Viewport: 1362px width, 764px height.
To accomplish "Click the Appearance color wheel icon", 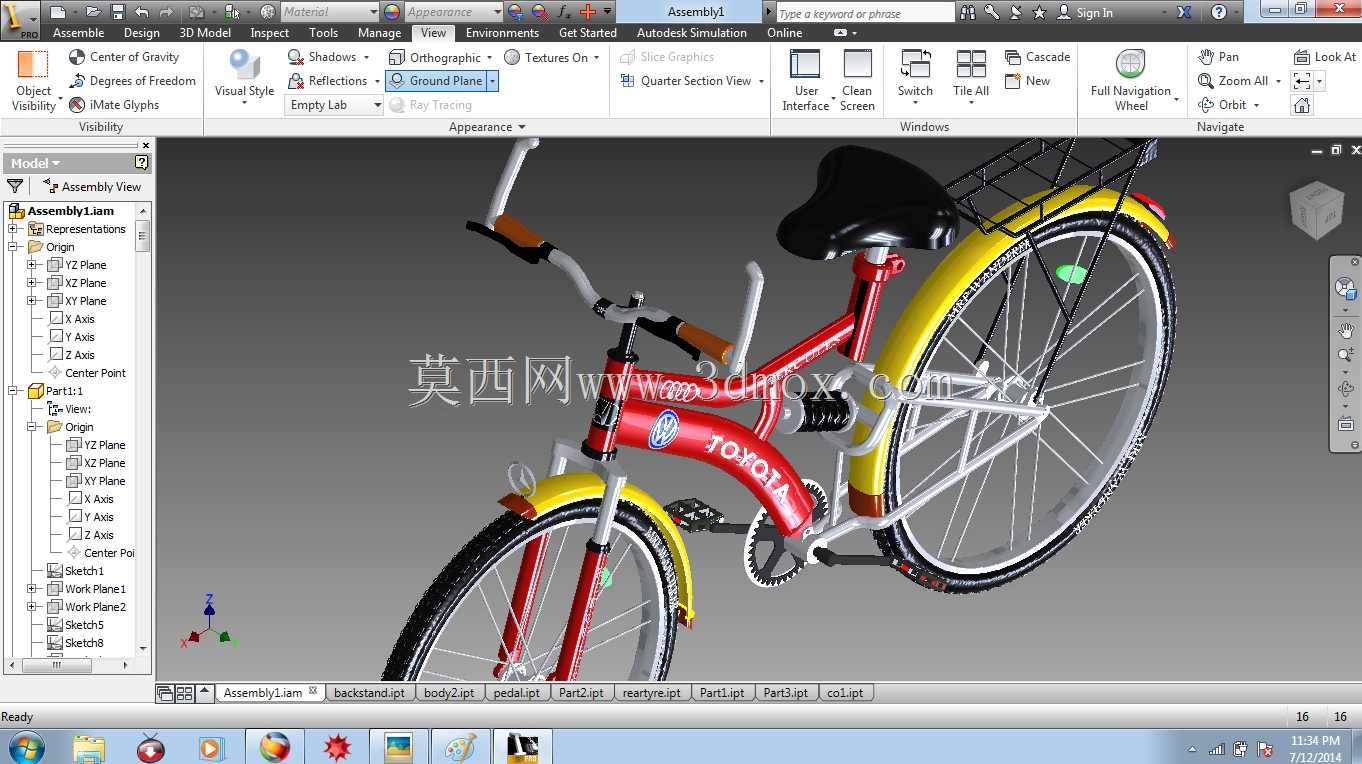I will [x=392, y=12].
